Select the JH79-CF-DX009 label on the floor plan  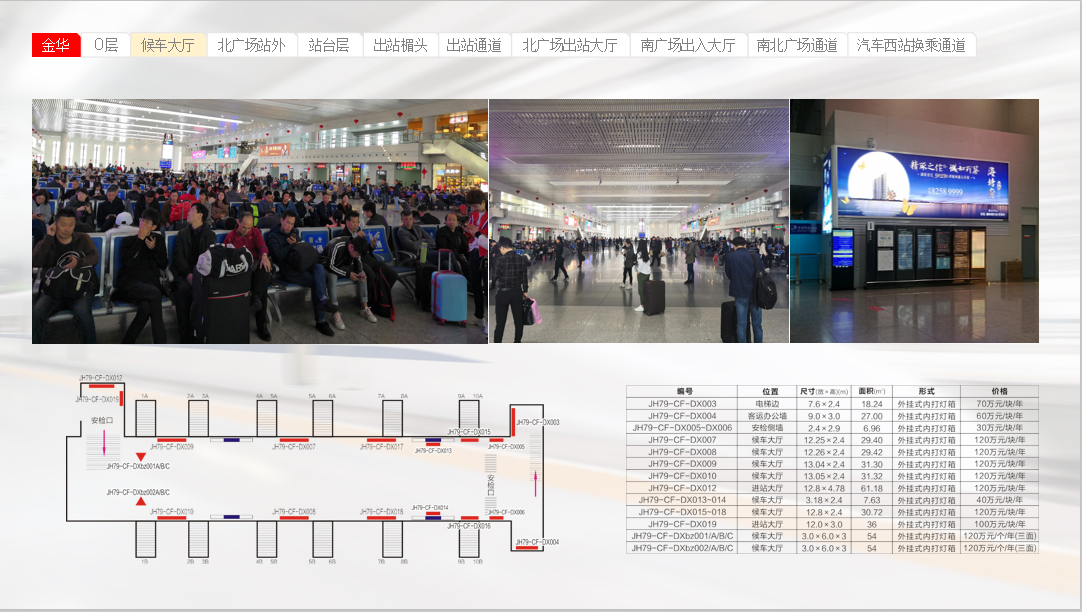tap(172, 447)
